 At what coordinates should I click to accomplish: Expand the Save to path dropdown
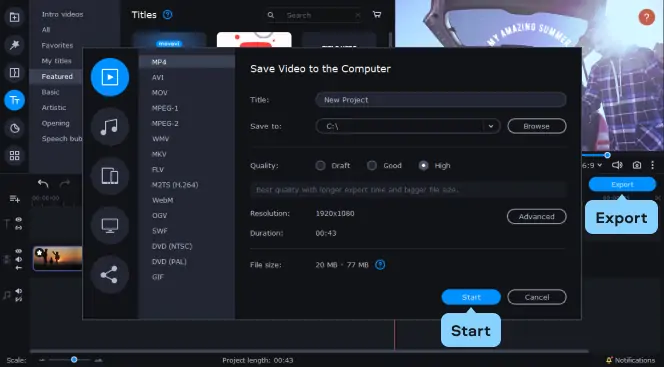tap(490, 126)
